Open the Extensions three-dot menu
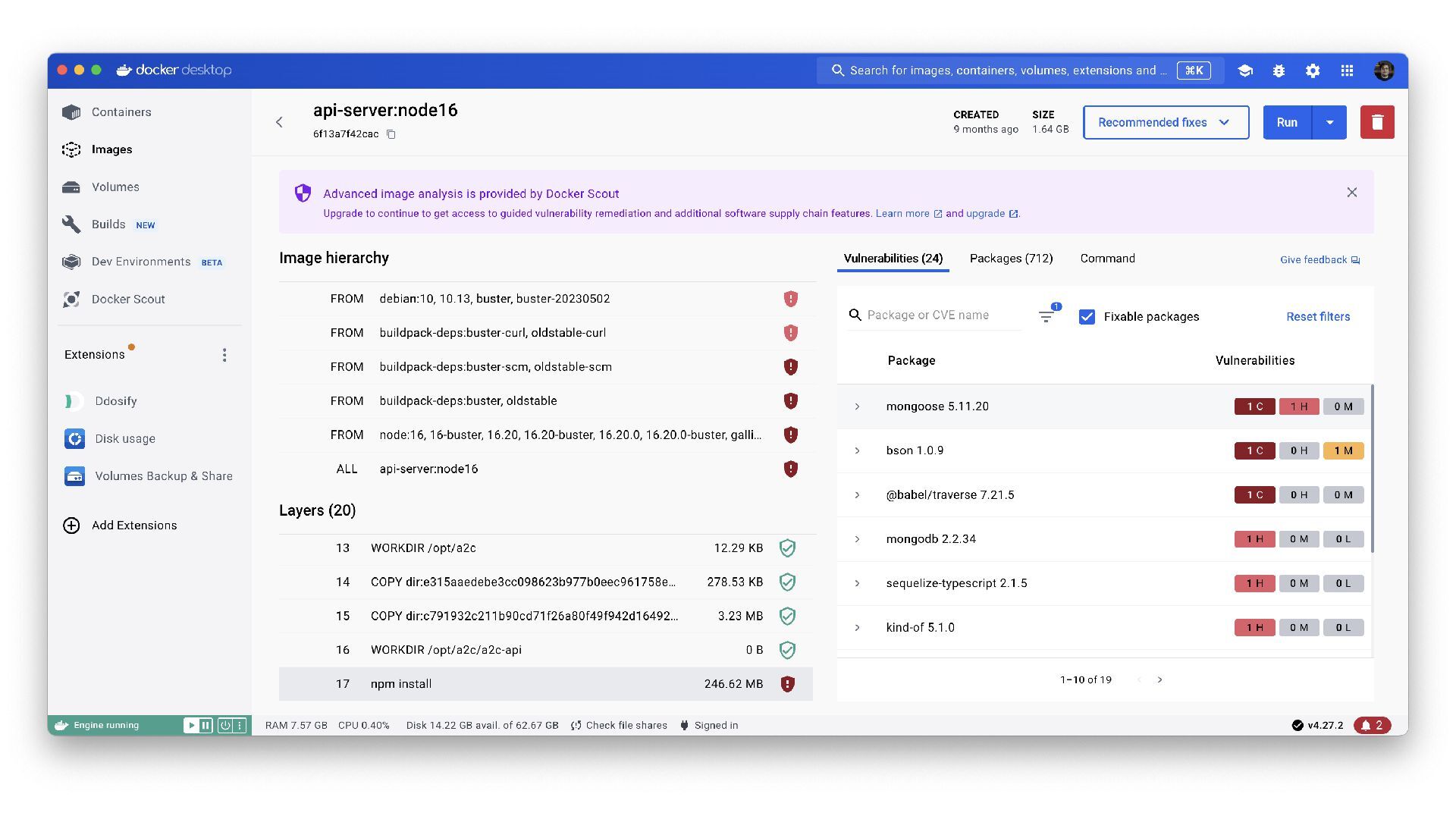This screenshot has height=819, width=1456. coord(224,355)
